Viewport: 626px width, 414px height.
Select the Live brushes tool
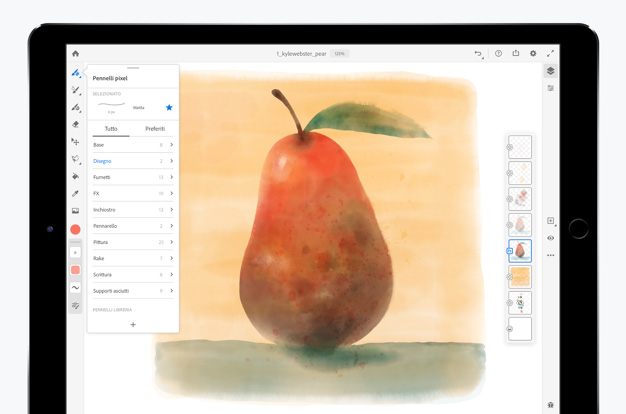point(75,90)
